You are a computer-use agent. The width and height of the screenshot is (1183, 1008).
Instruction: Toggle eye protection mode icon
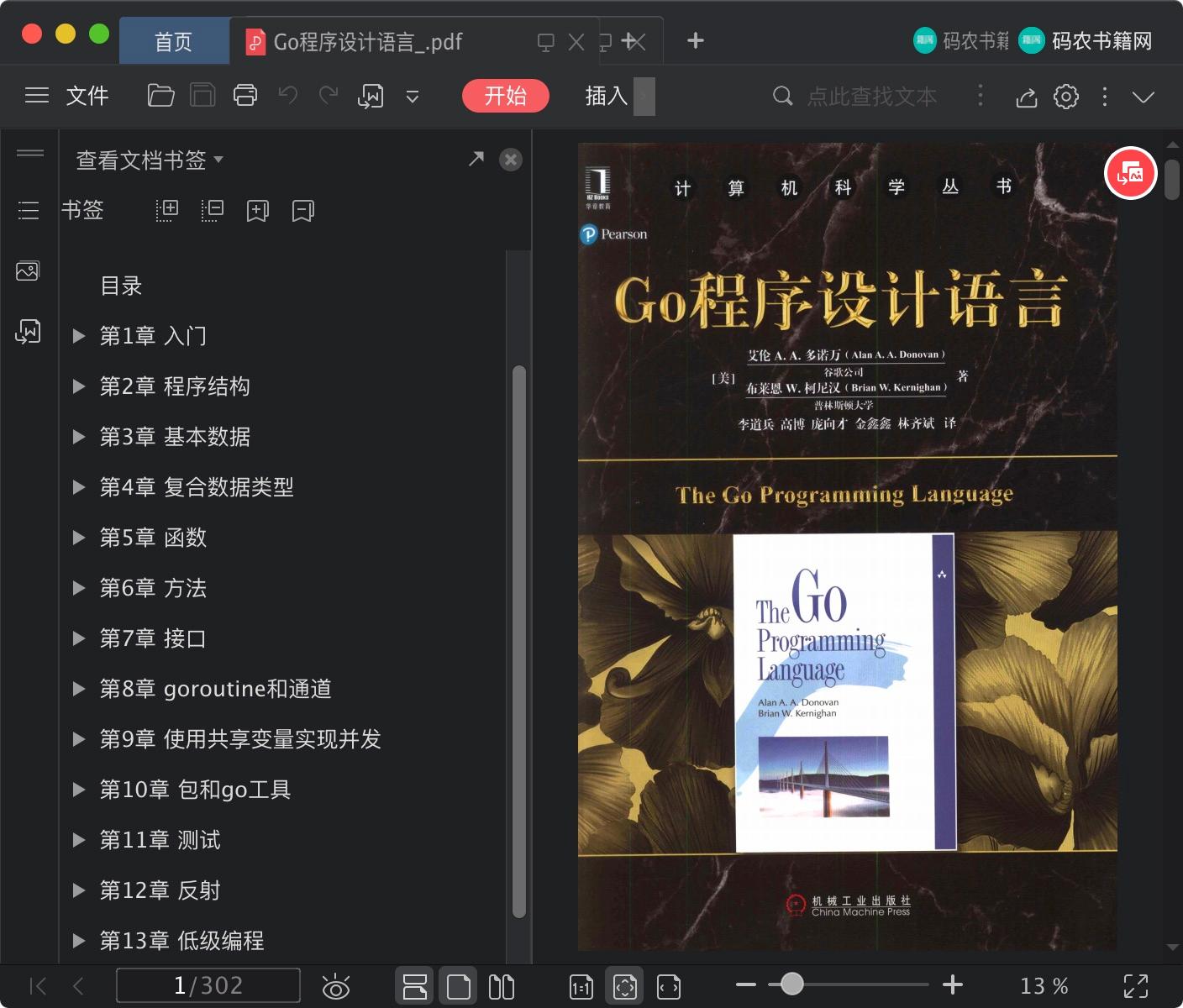[336, 986]
